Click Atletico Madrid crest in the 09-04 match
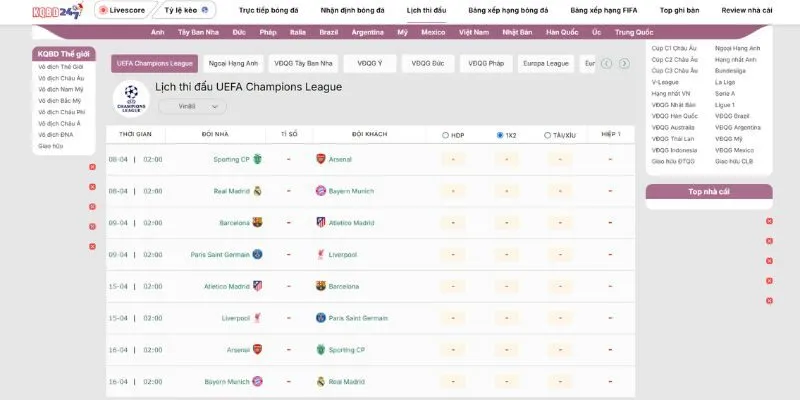This screenshot has width=800, height=400. (x=321, y=222)
